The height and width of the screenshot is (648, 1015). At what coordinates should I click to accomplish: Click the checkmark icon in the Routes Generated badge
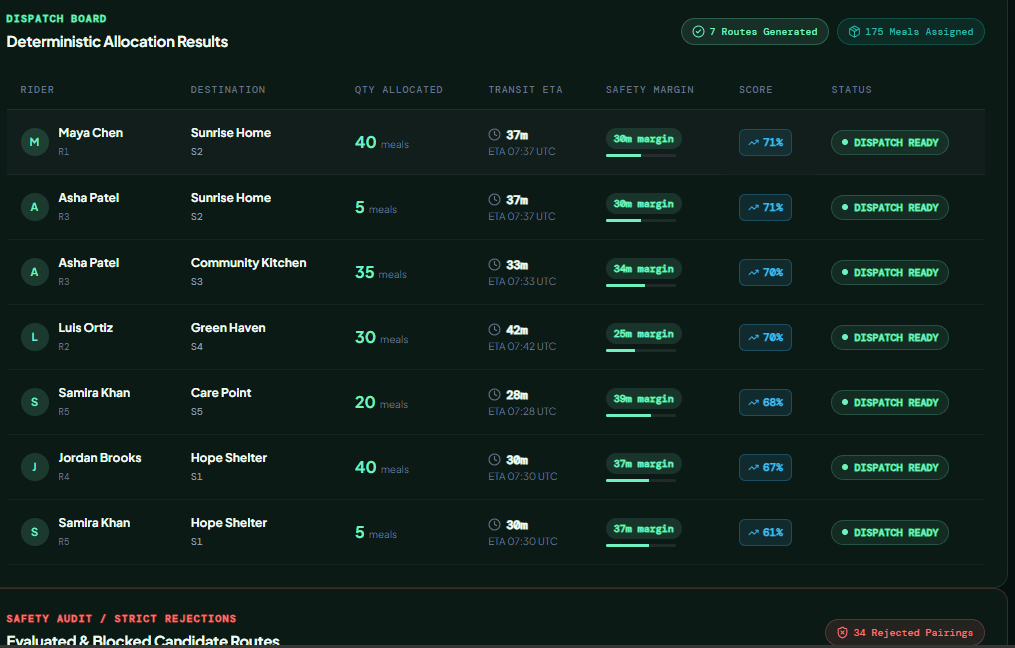point(698,32)
